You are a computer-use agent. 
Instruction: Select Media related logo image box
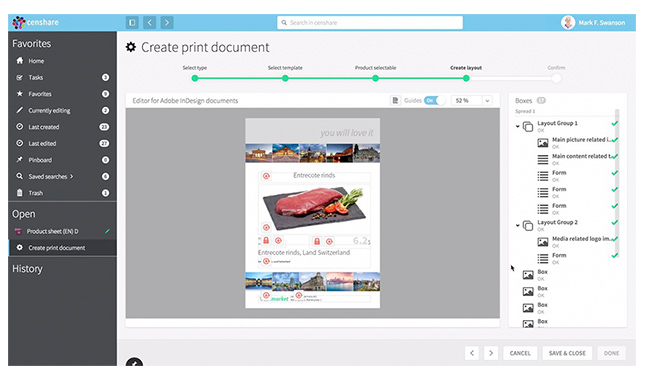point(575,242)
